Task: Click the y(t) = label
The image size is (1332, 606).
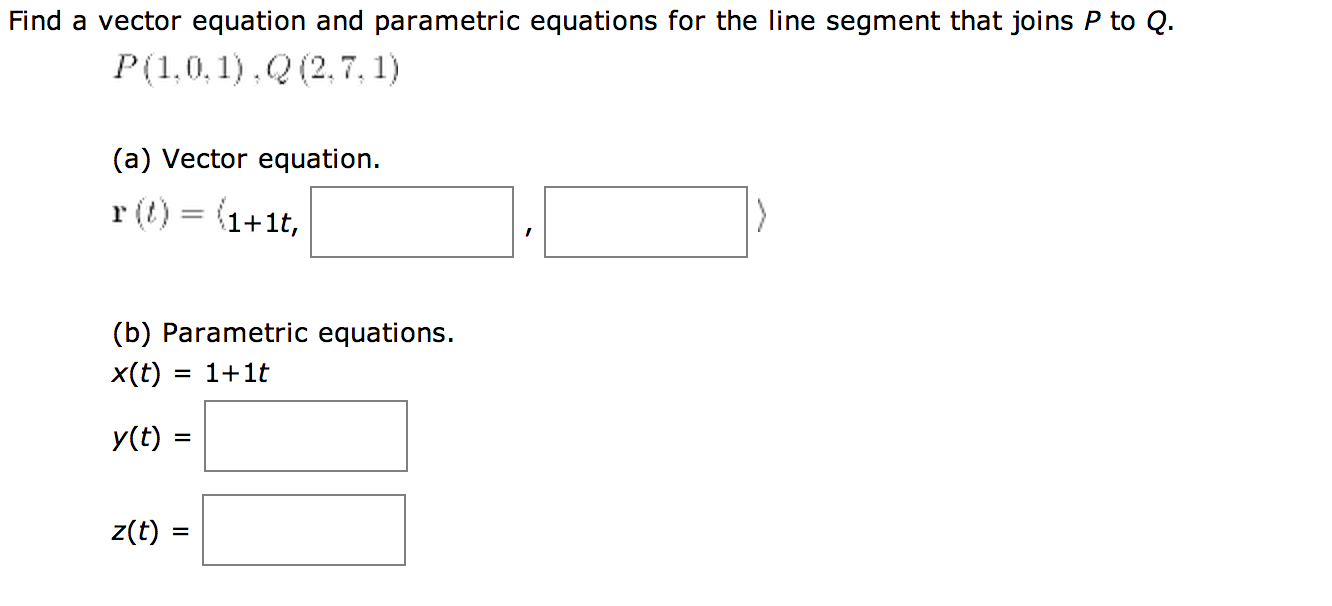Action: [x=146, y=437]
